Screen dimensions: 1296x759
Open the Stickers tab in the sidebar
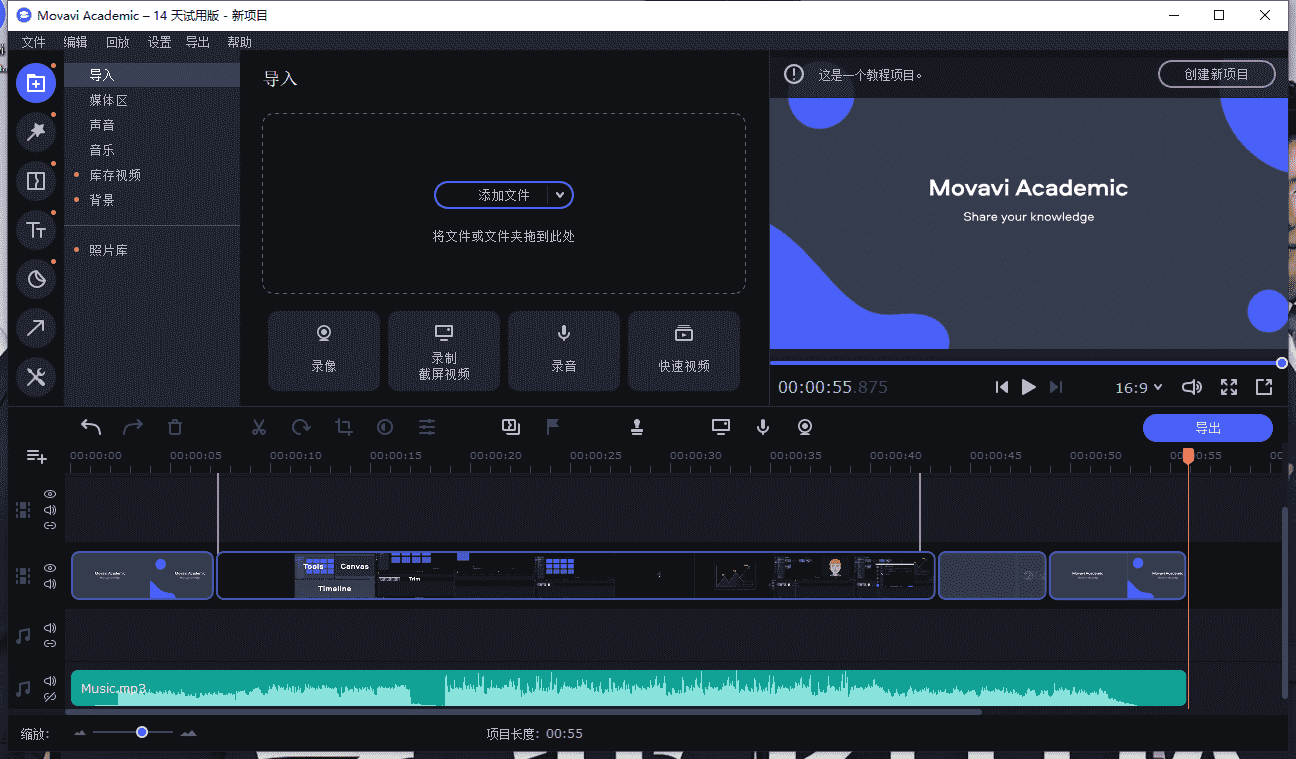[36, 279]
